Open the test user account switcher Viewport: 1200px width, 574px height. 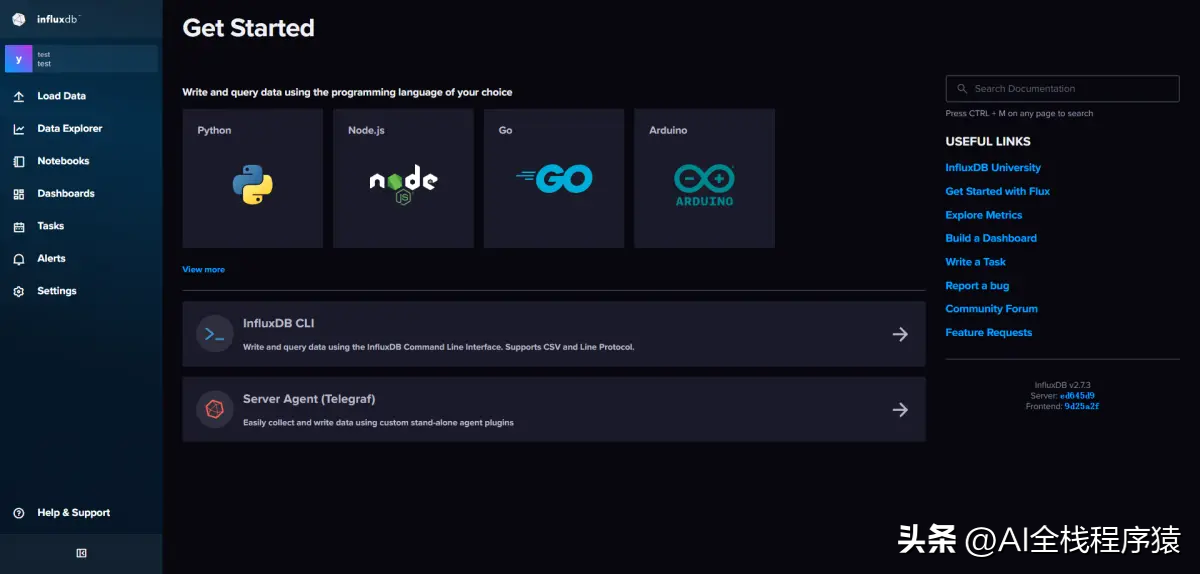[81, 59]
